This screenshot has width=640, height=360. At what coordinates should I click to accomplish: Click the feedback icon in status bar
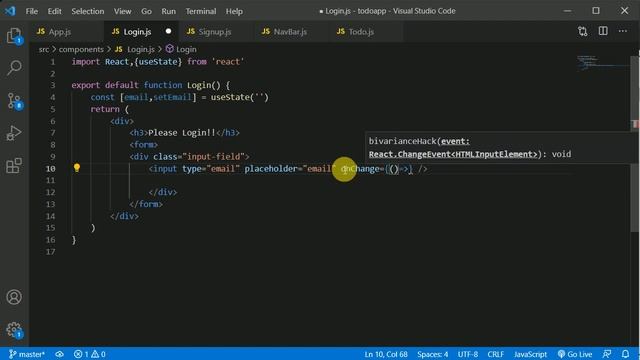(607, 354)
